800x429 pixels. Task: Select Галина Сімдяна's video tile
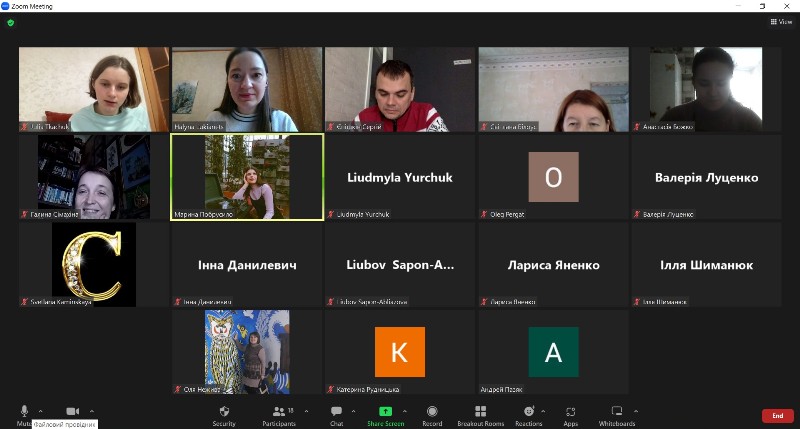(94, 177)
